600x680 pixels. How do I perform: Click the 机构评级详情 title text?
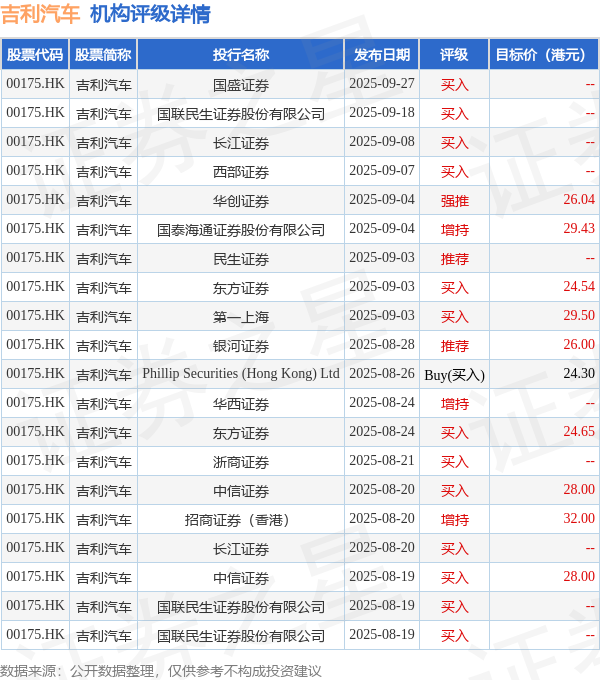(x=150, y=14)
